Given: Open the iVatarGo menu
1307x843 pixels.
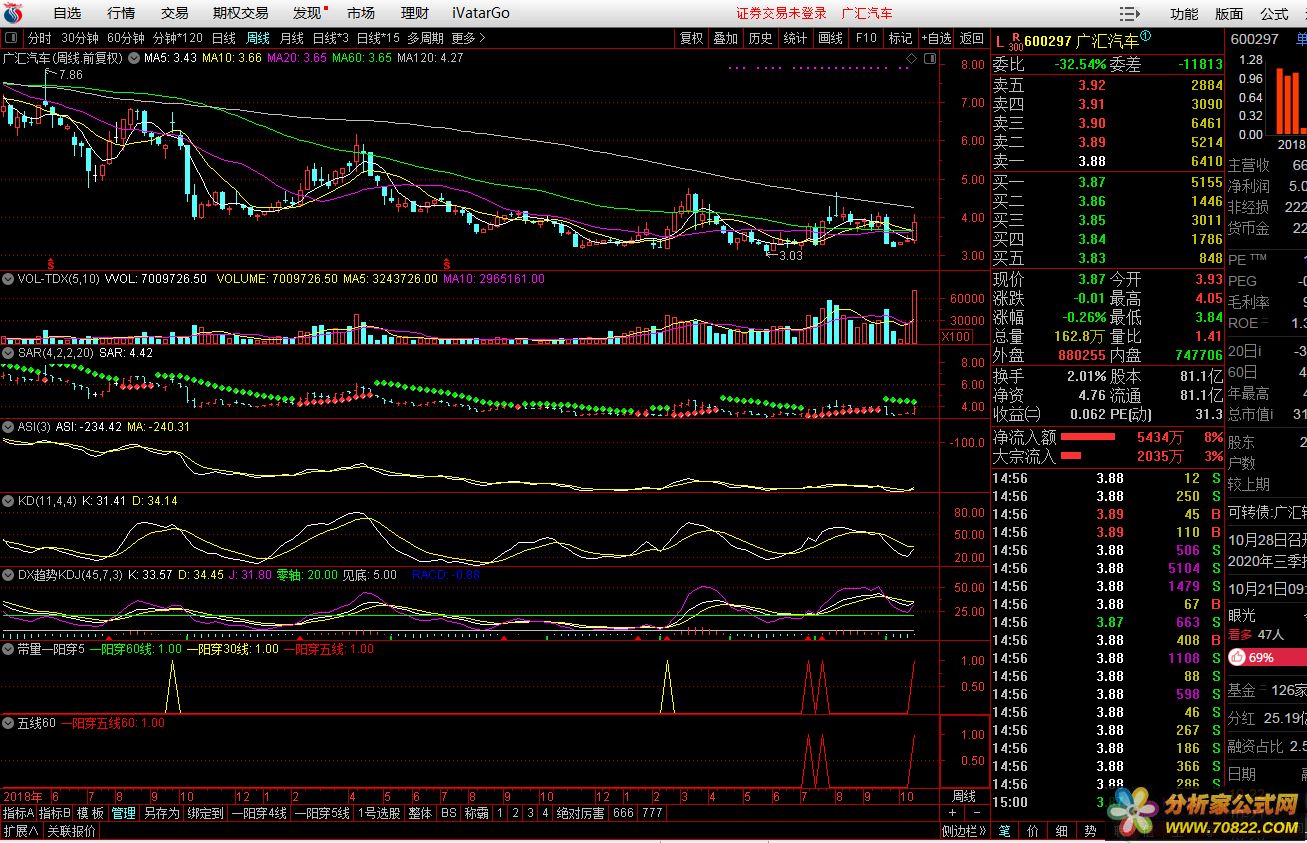Looking at the screenshot, I should [480, 13].
